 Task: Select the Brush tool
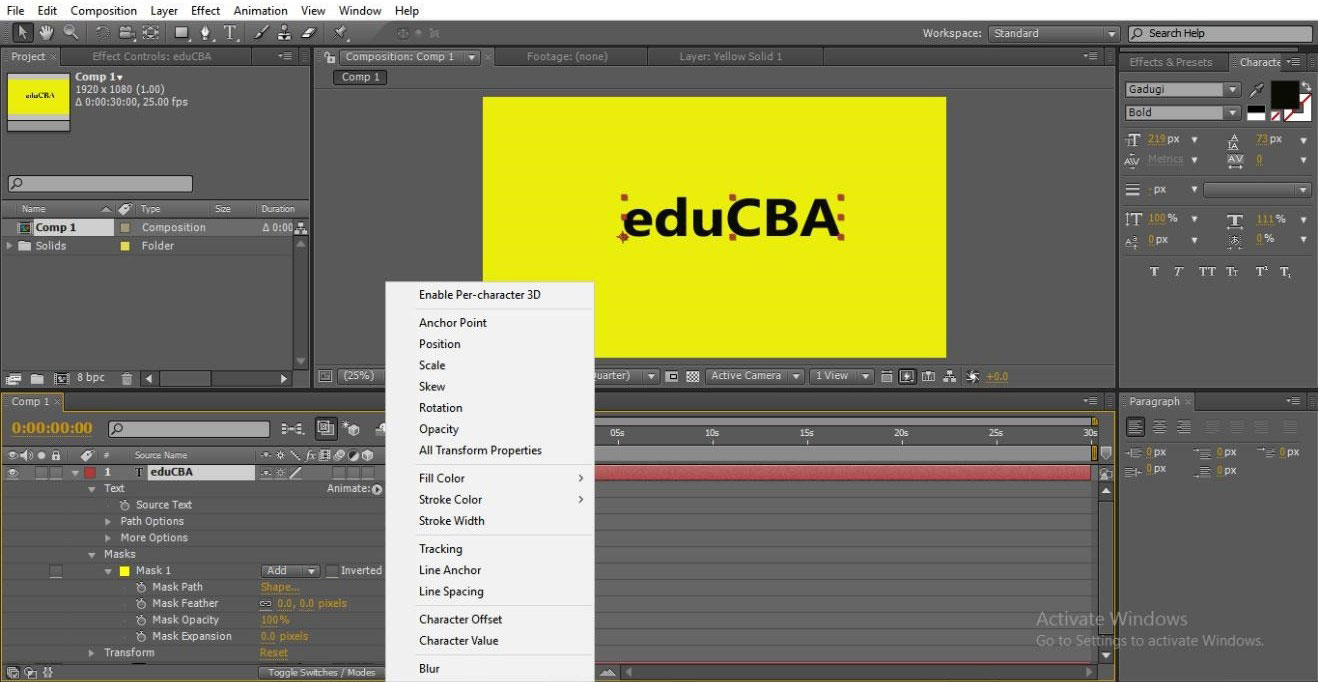[x=260, y=33]
